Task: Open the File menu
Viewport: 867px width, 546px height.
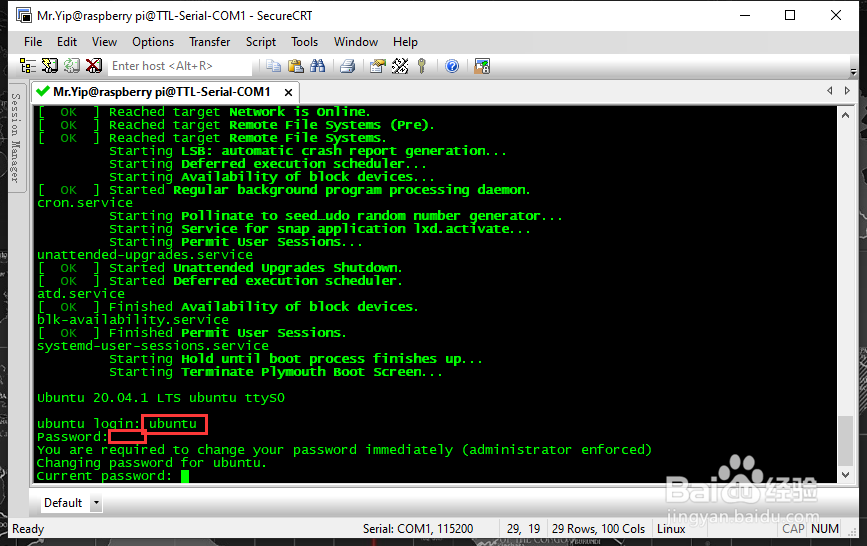Action: point(33,42)
